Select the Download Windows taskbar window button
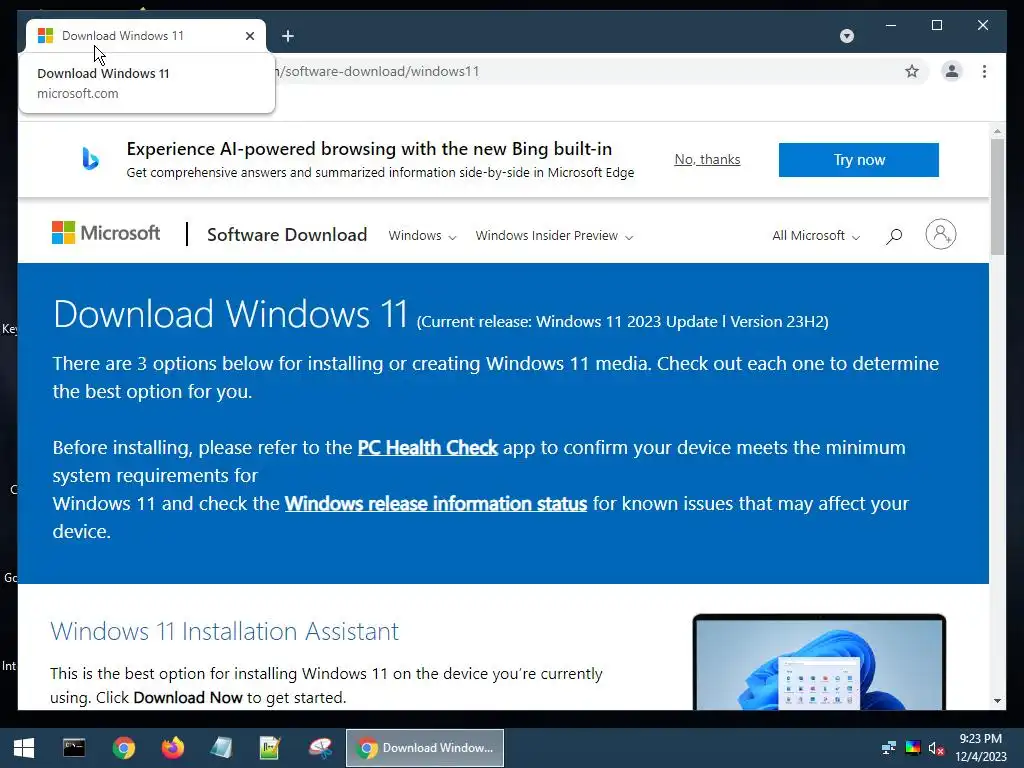The width and height of the screenshot is (1024, 768). click(424, 748)
